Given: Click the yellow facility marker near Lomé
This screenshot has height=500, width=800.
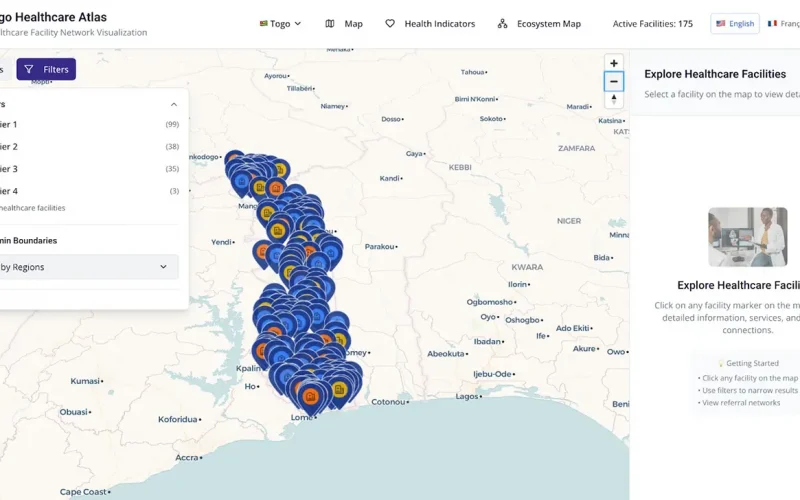Looking at the screenshot, I should click(339, 389).
